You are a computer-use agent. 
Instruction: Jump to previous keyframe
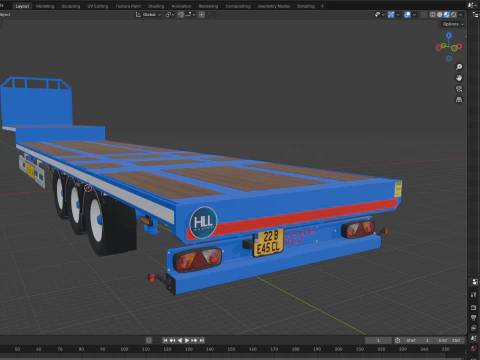(x=172, y=340)
